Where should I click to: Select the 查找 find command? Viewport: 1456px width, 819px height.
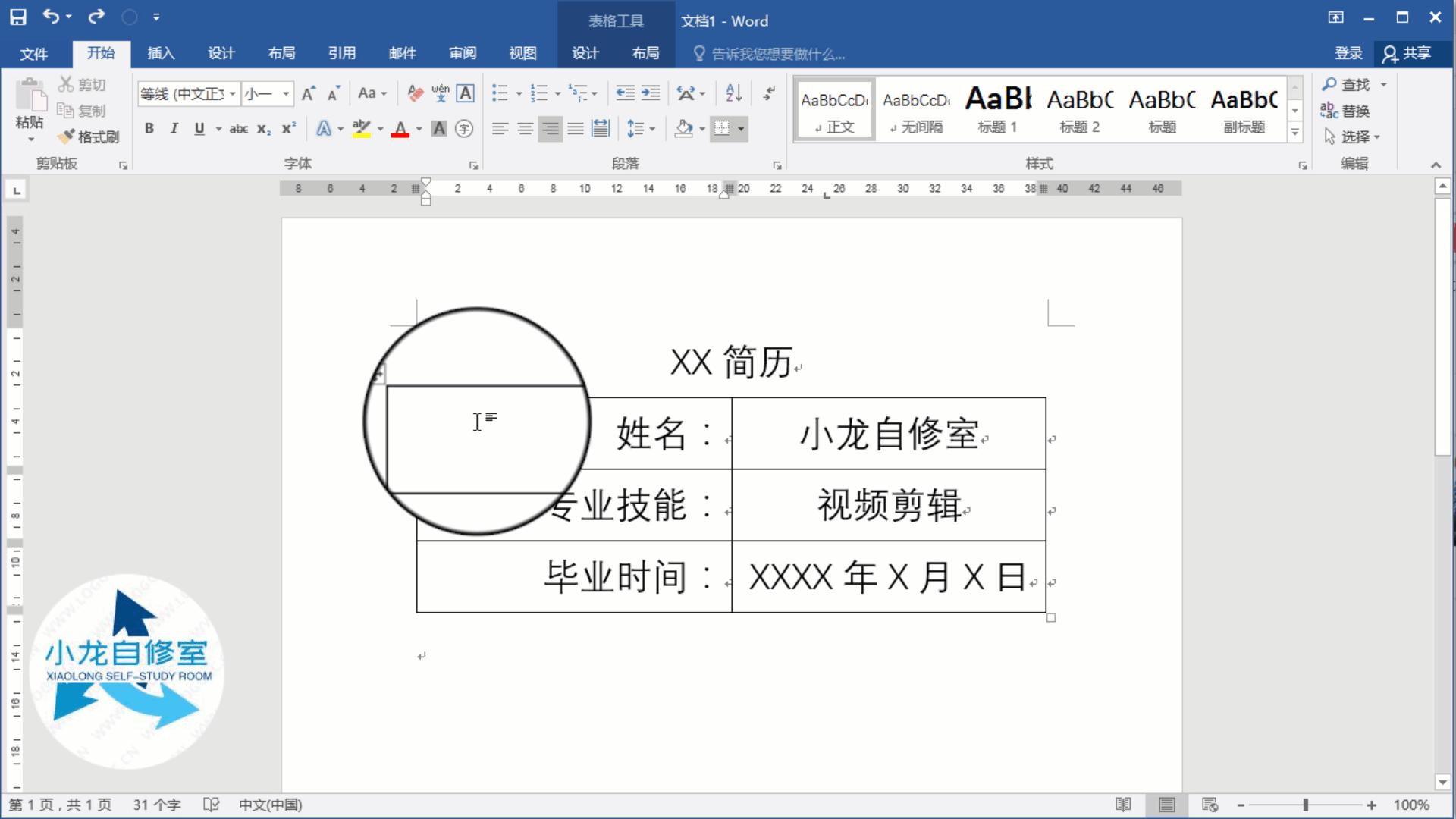click(x=1354, y=84)
